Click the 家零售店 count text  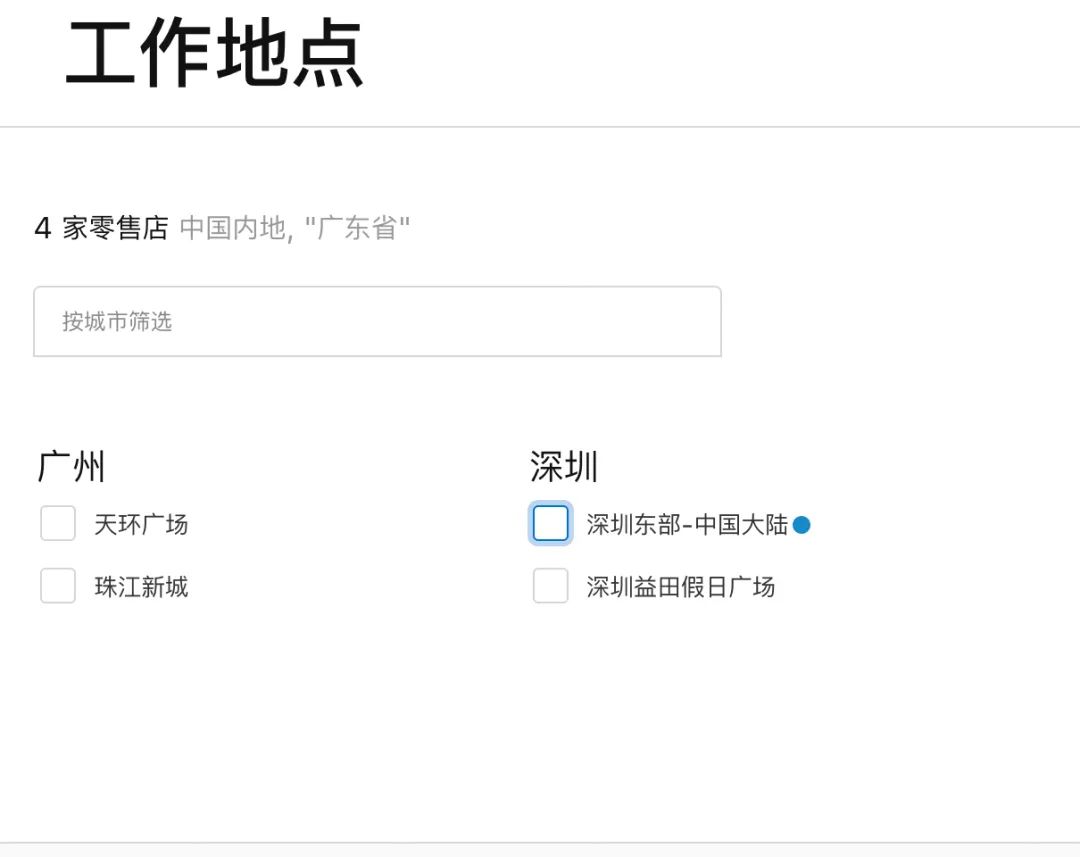click(x=115, y=228)
